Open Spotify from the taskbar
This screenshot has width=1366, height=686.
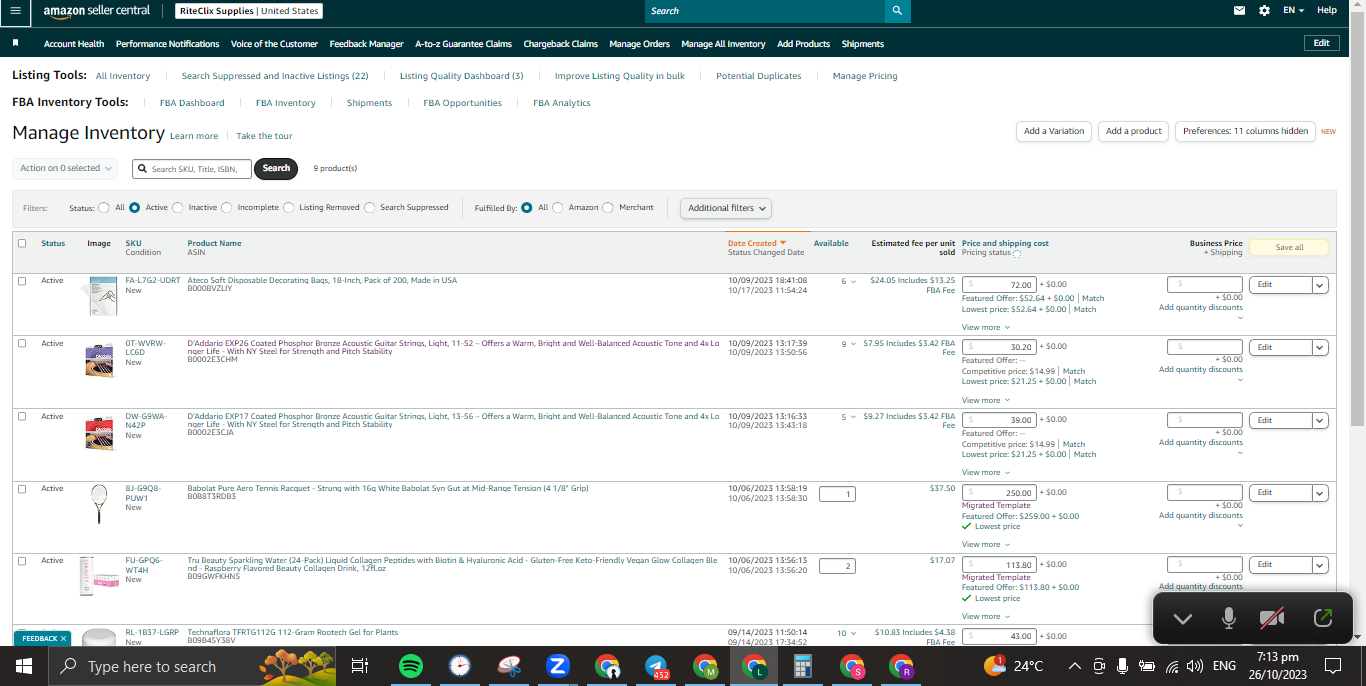[x=410, y=666]
